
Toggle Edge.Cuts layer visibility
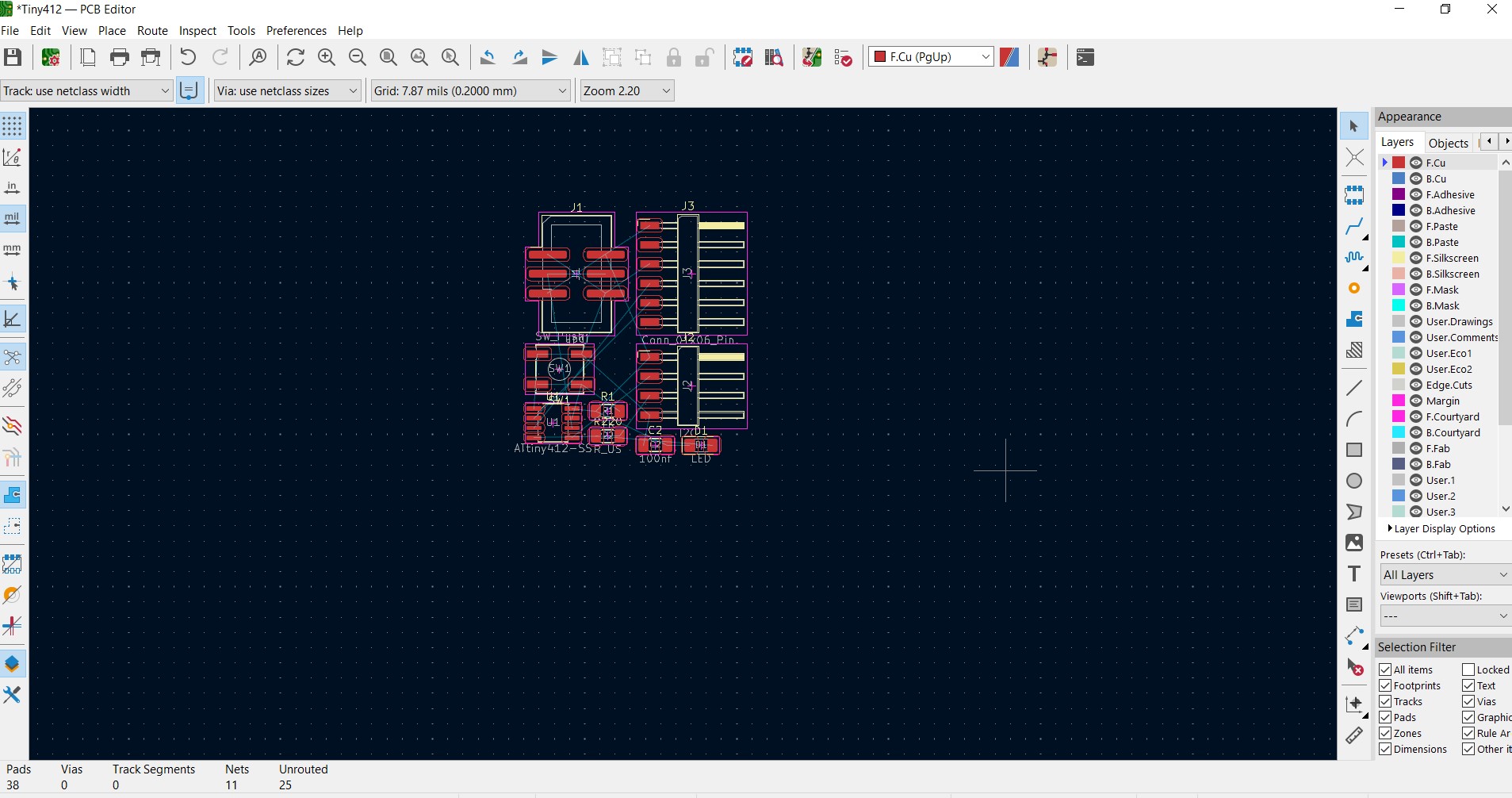click(1416, 385)
